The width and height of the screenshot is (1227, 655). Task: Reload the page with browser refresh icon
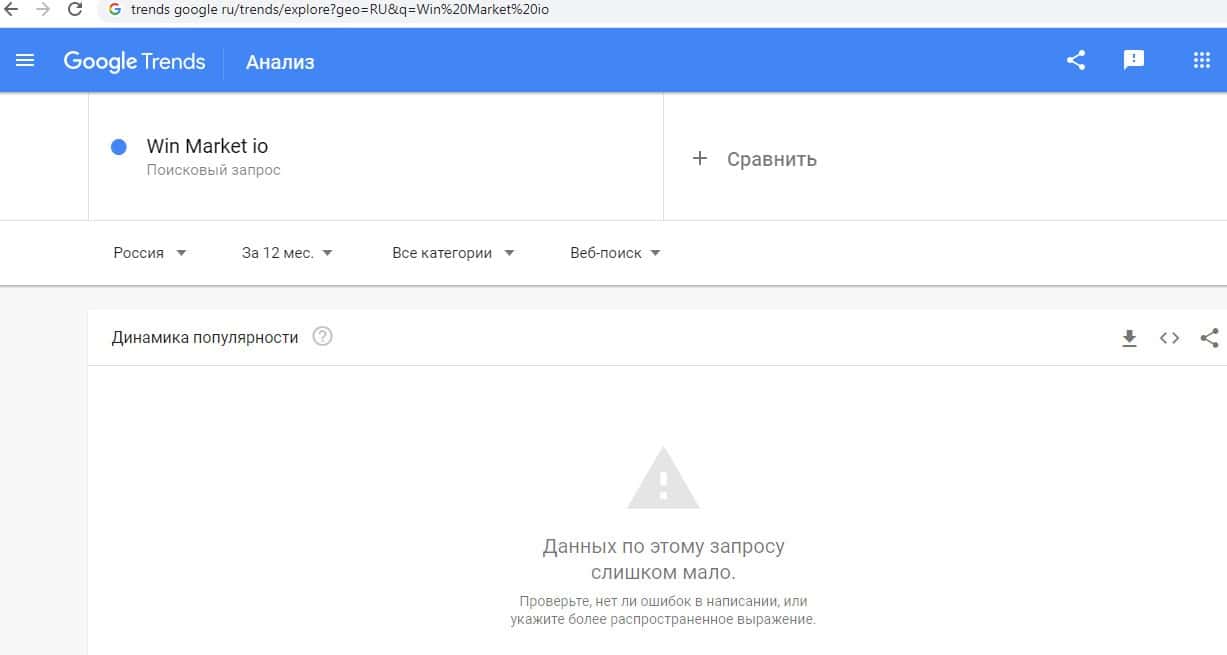tap(75, 10)
